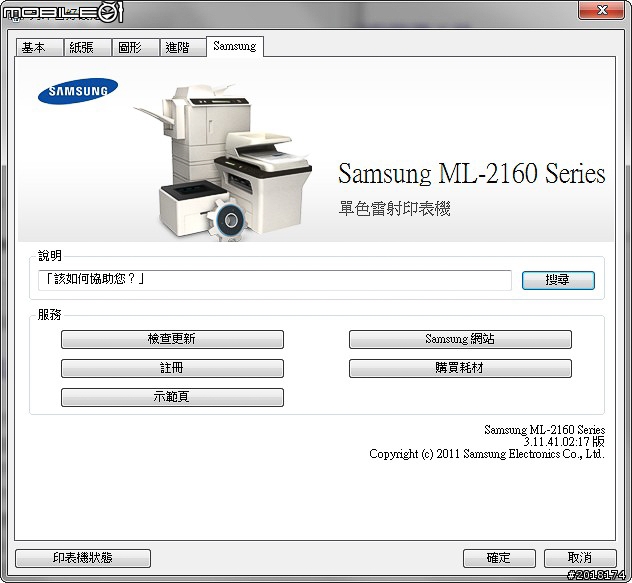Click the 購買耗材 button
This screenshot has width=632, height=583.
[x=460, y=368]
